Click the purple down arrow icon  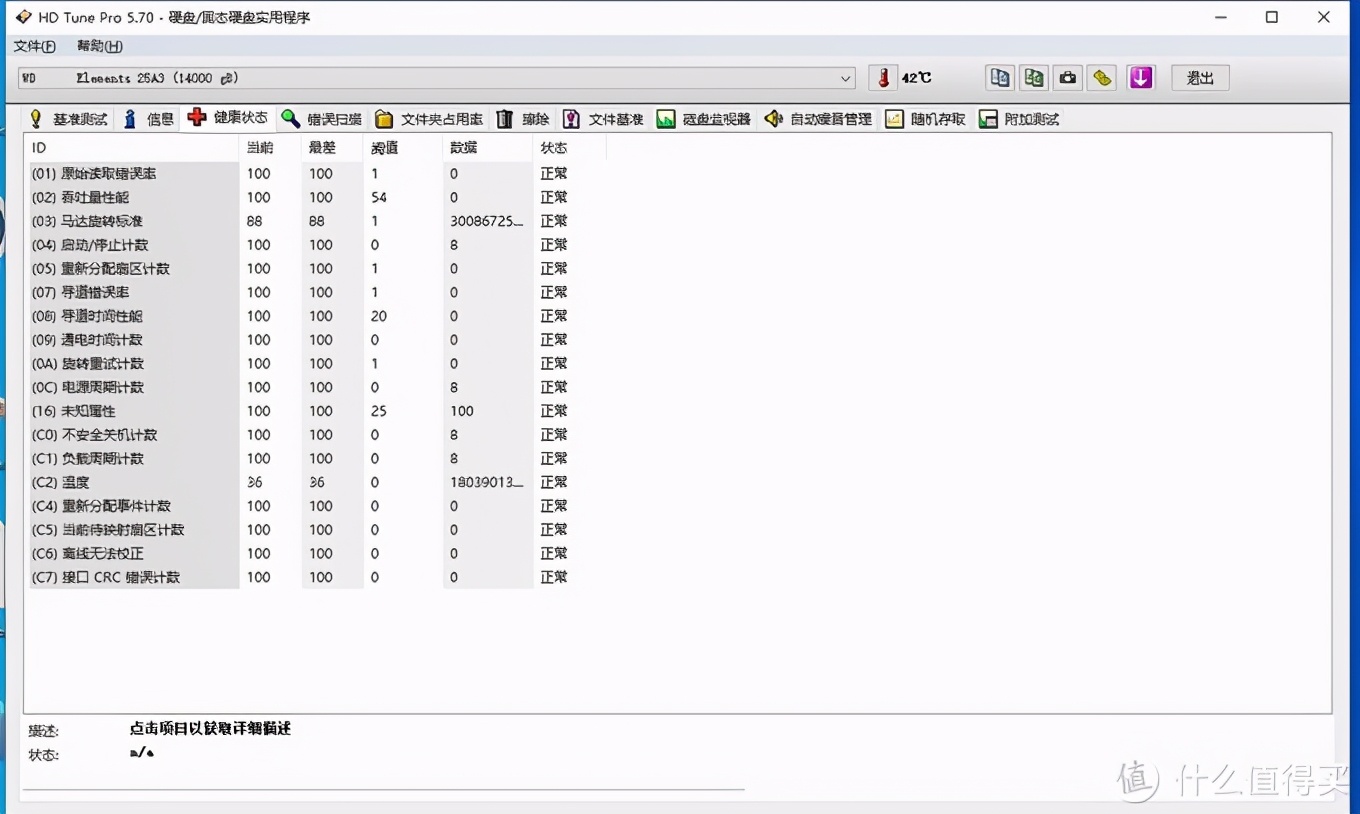1141,78
